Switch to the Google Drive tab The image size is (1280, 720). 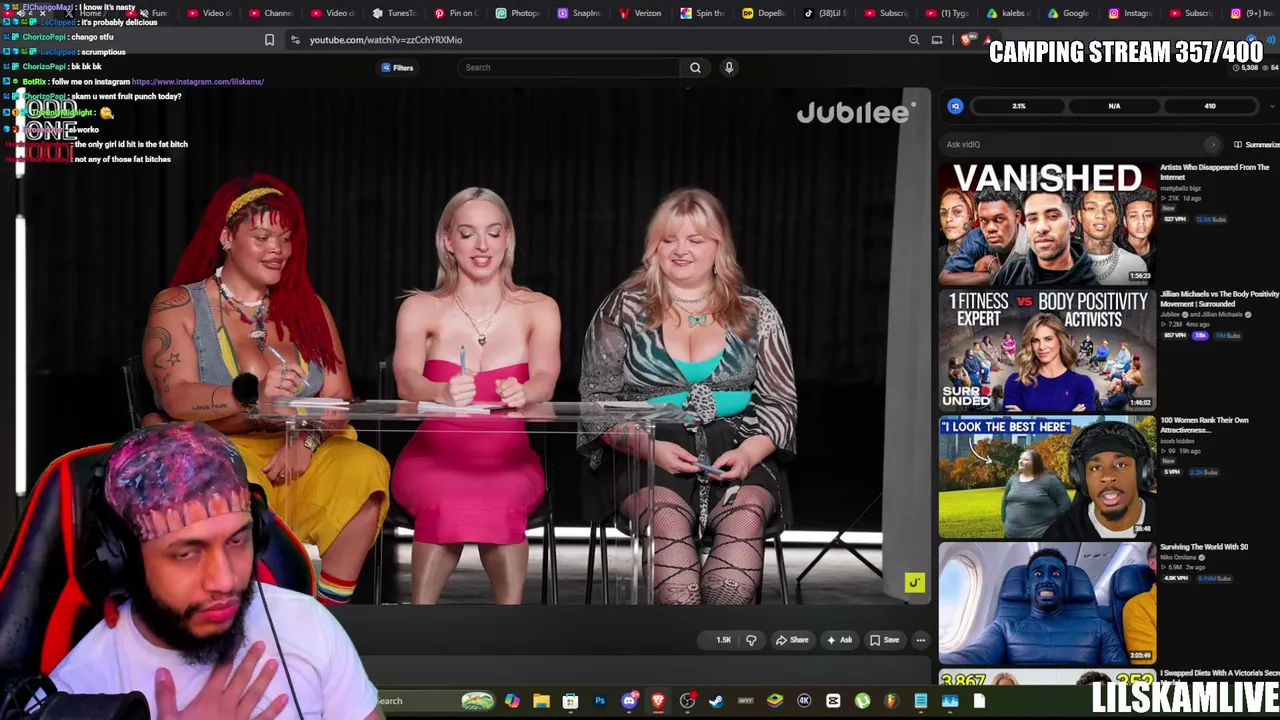pyautogui.click(x=1068, y=13)
